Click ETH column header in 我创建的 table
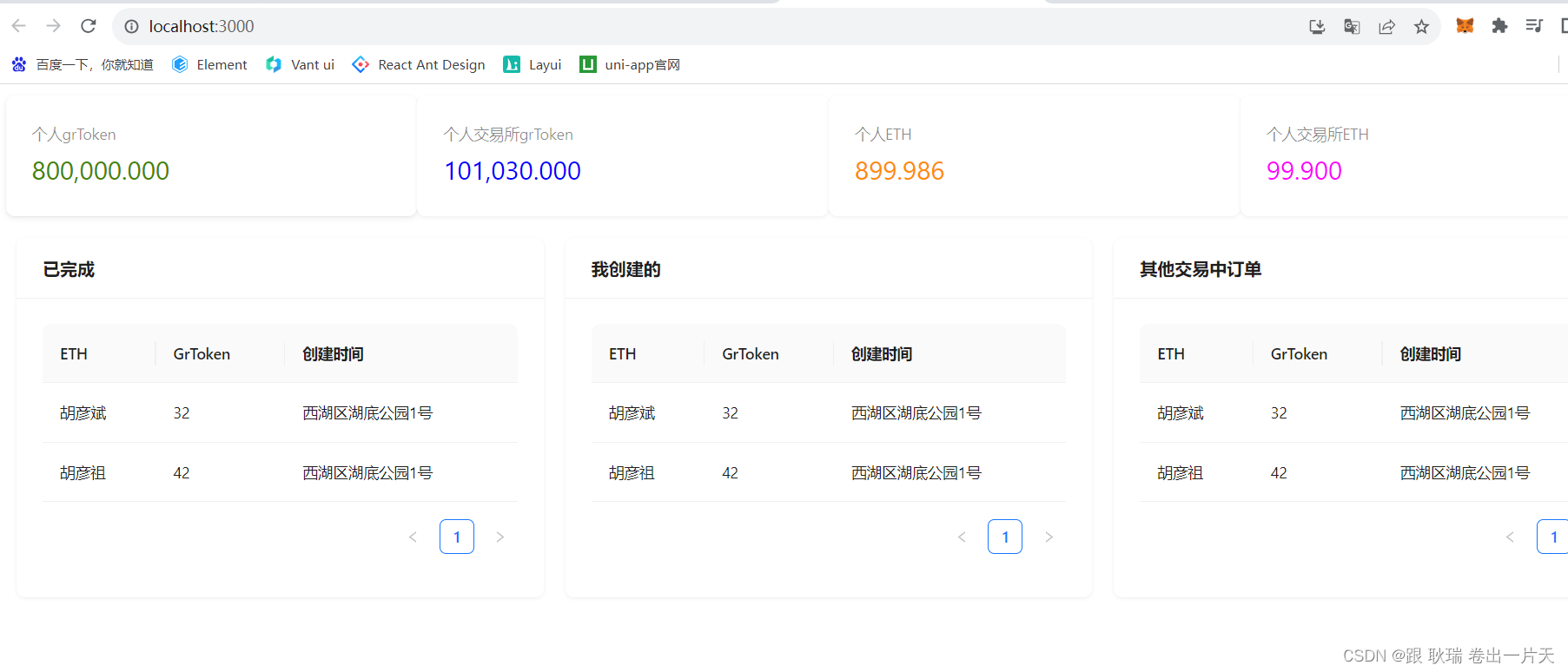Screen dimensions: 1568x672 pos(623,354)
